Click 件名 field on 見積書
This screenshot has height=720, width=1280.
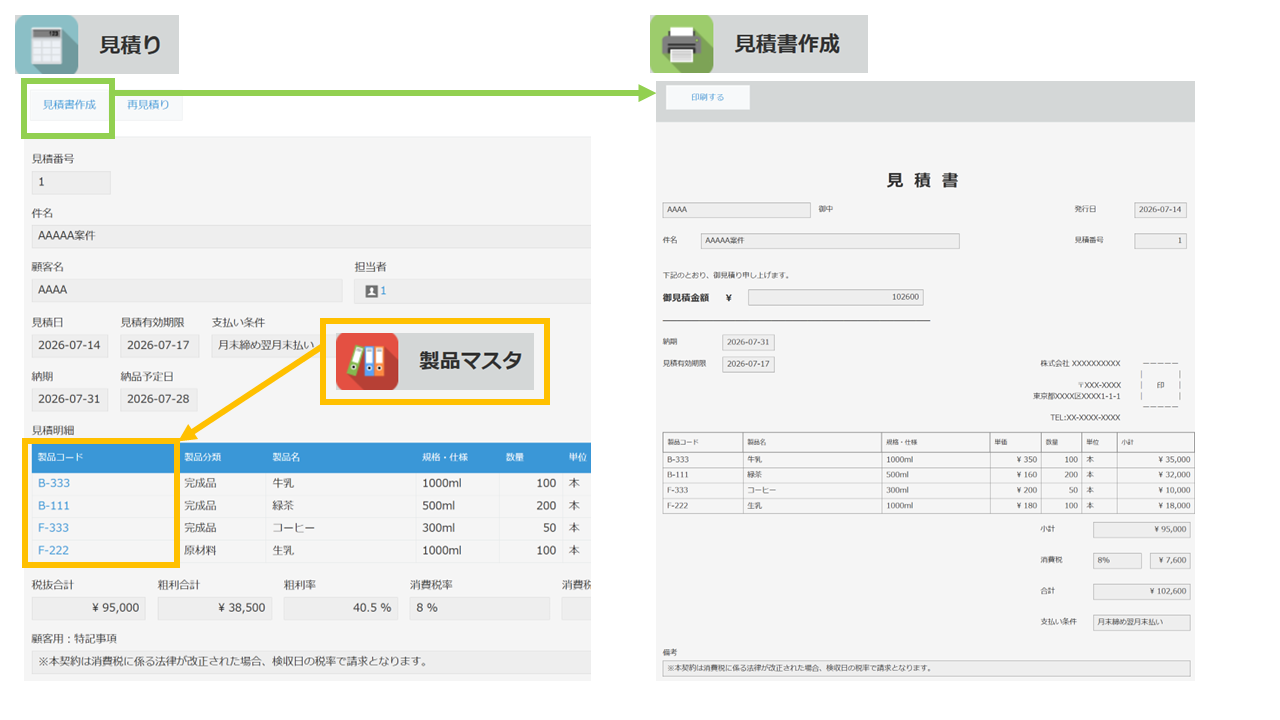tap(829, 241)
